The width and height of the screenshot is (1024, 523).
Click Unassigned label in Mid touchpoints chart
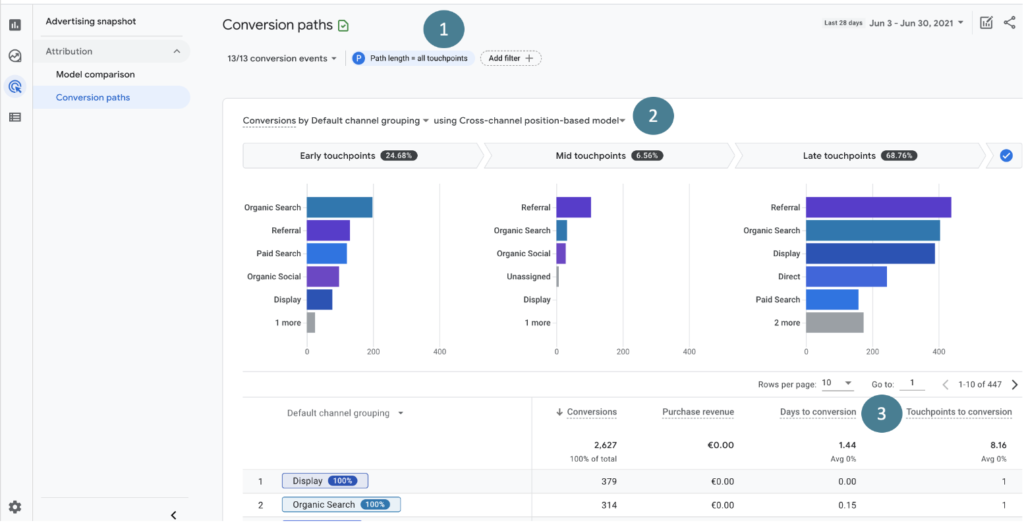[528, 276]
